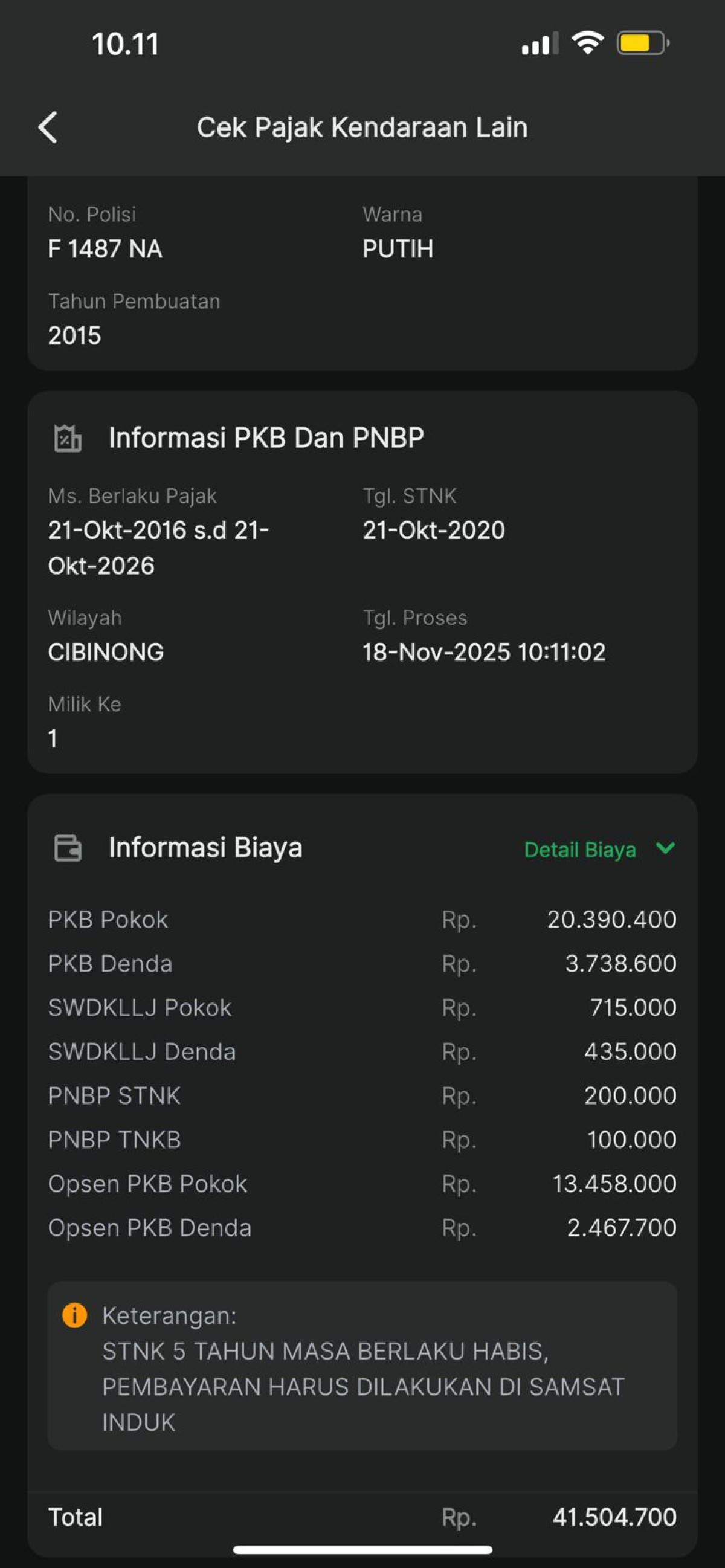The width and height of the screenshot is (725, 1568).
Task: Tap the Detail Biaya link
Action: [579, 849]
